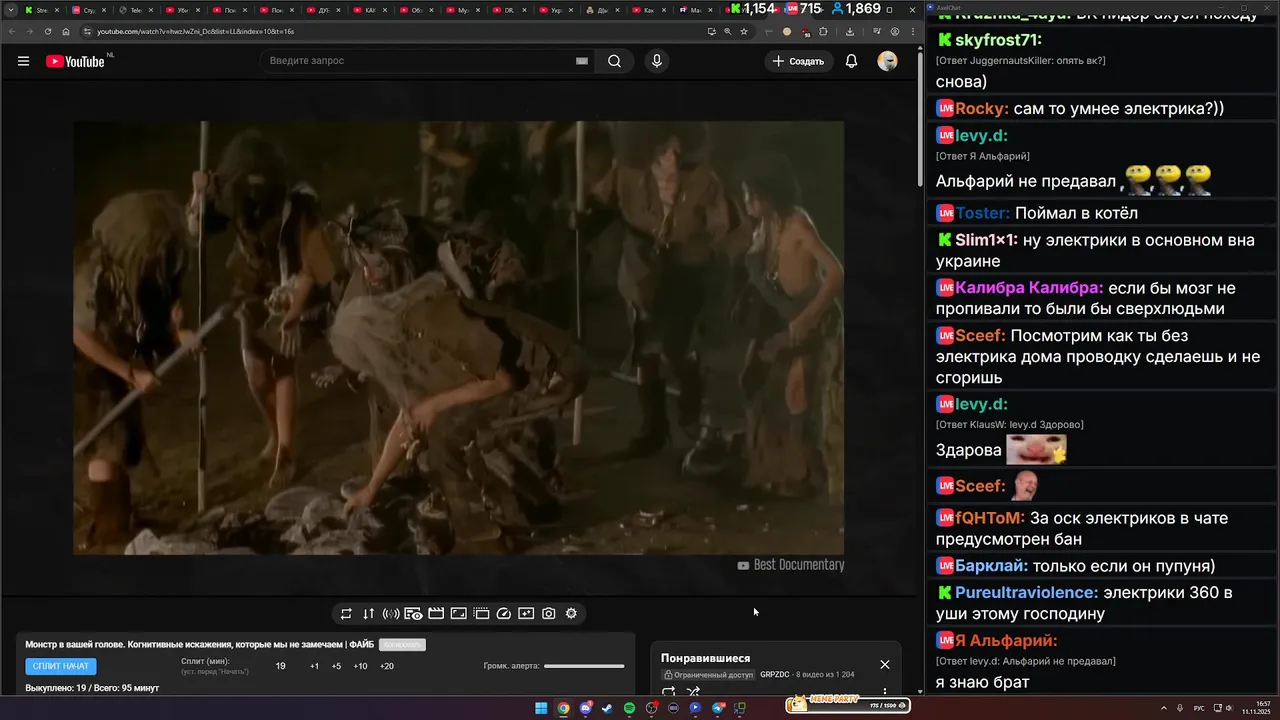Click the clapperboard icon in toolbar

coord(436,614)
